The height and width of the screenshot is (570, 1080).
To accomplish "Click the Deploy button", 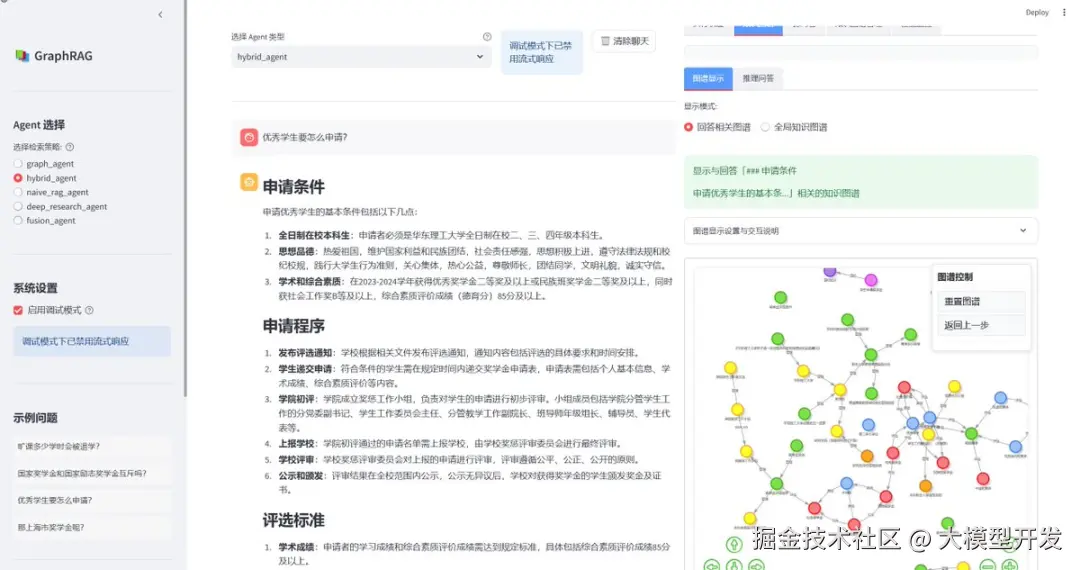I will point(1037,12).
